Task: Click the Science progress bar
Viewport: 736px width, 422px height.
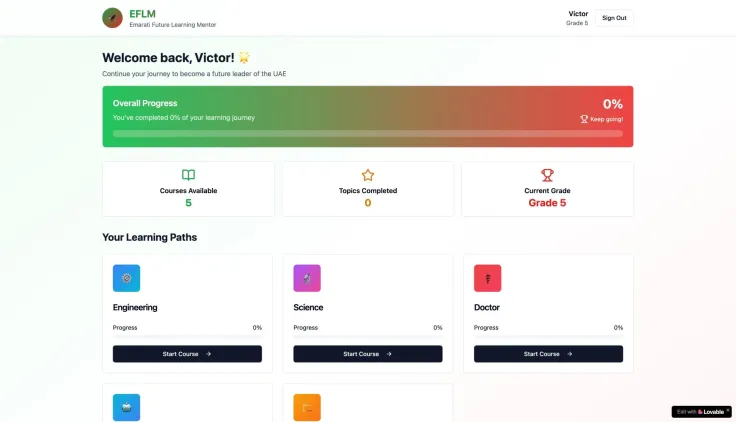Action: [368, 337]
